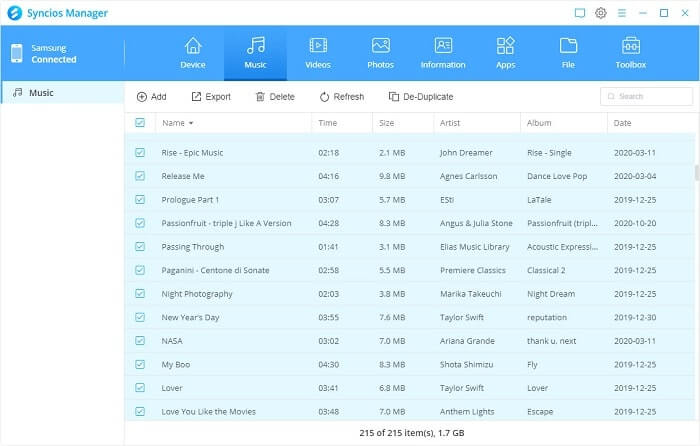Click the Syncios Manager logo icon
Image resolution: width=700 pixels, height=446 pixels.
click(15, 13)
